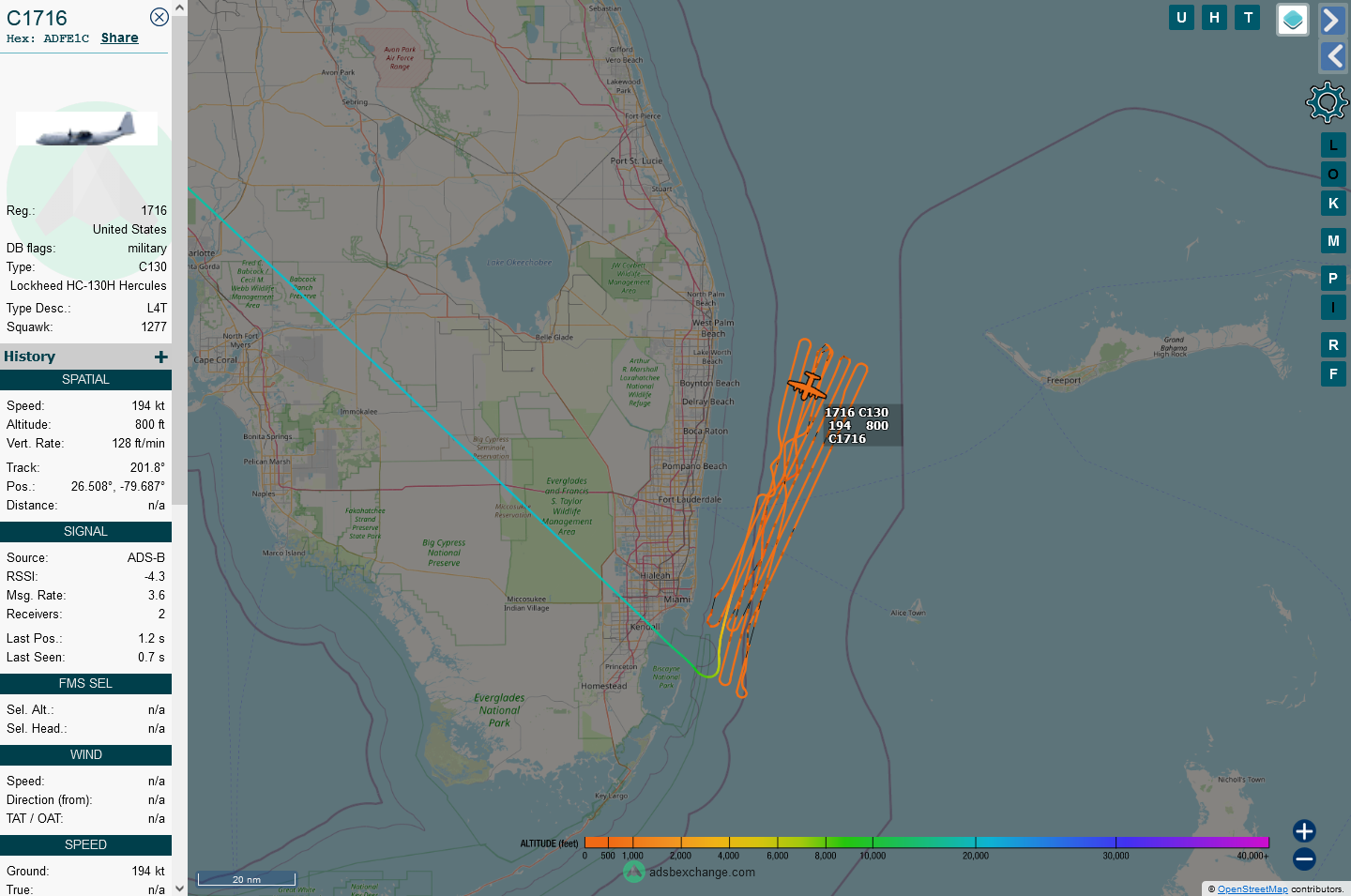Toggle the I map option button
This screenshot has width=1351, height=896.
coord(1333,308)
